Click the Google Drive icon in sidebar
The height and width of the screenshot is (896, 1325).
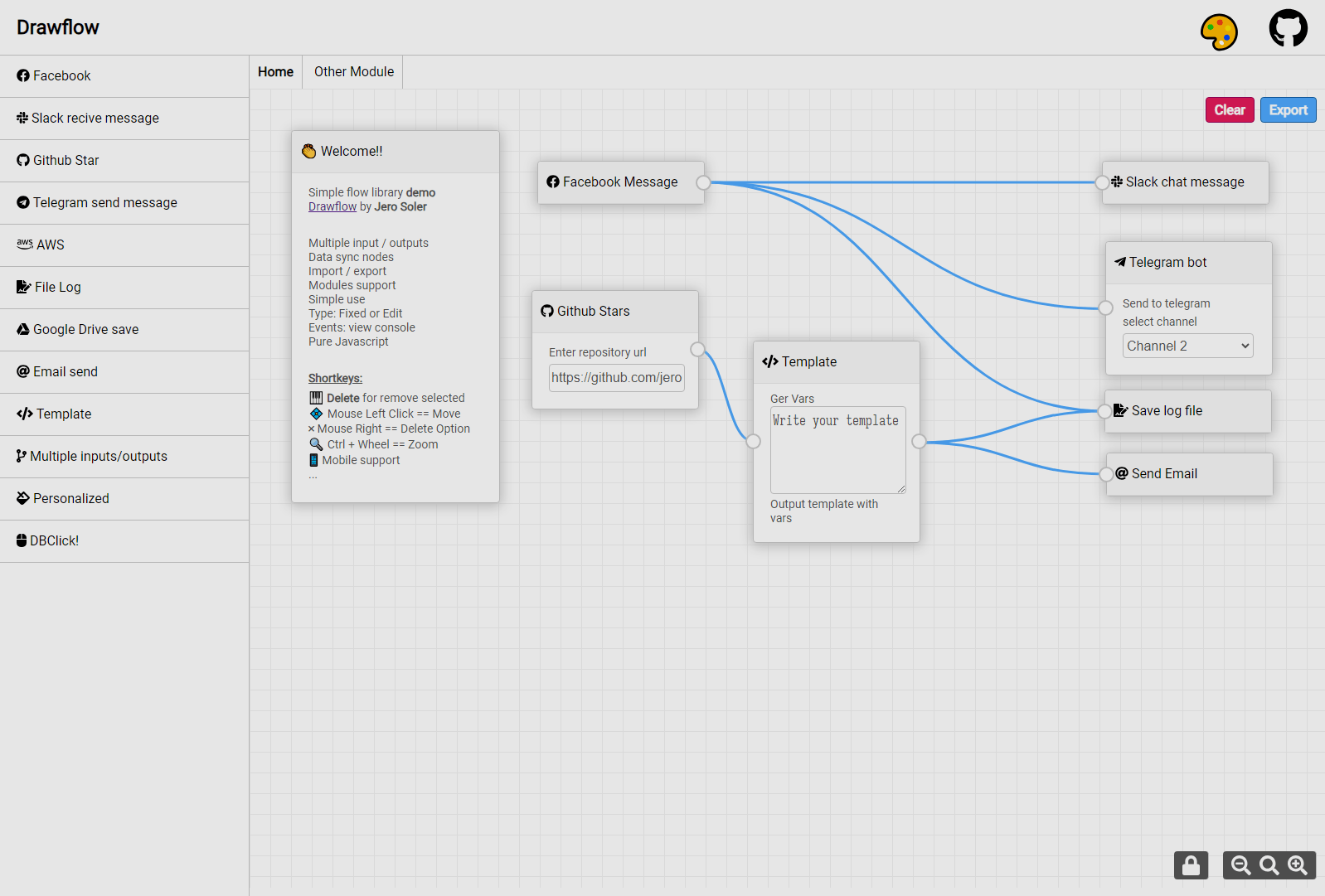click(23, 329)
